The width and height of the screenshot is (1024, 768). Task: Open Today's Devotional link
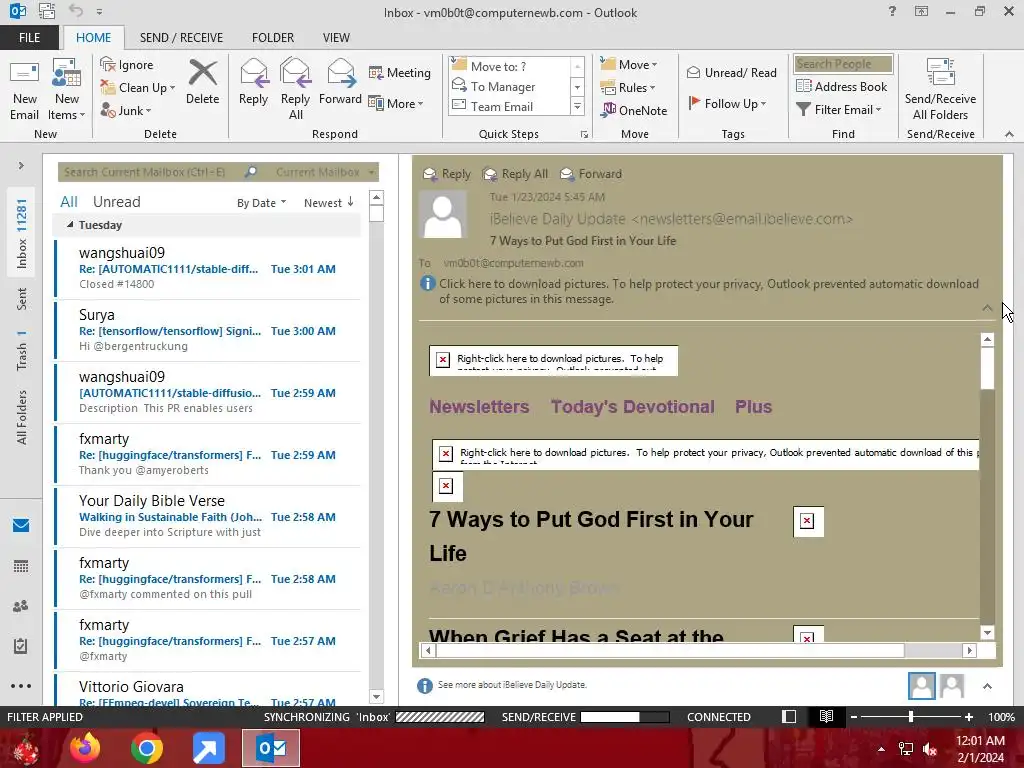tap(632, 406)
